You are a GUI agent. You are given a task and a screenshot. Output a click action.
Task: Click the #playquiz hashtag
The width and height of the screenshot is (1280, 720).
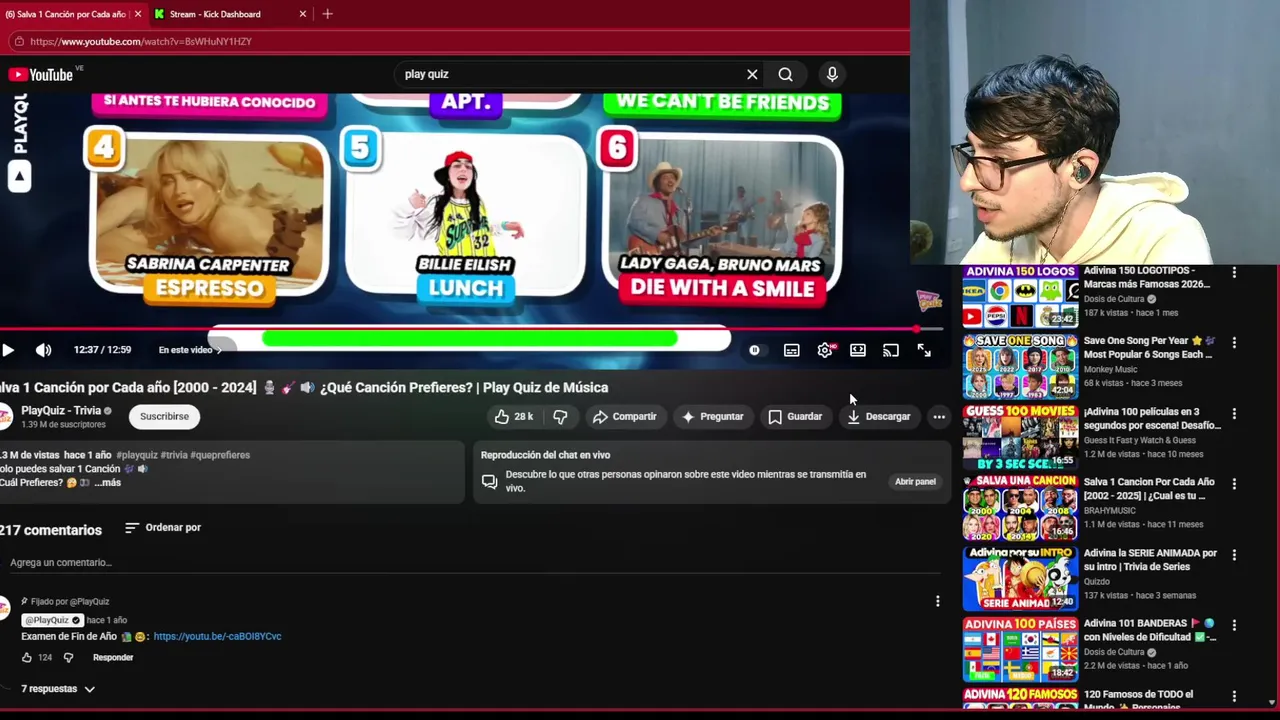click(137, 455)
